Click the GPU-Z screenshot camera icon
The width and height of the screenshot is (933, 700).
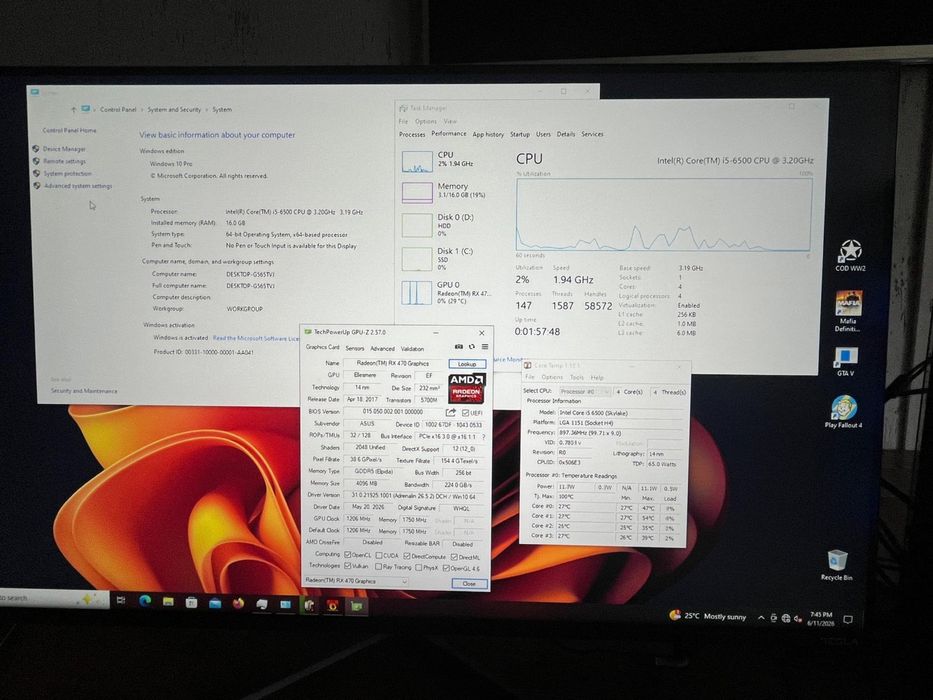coord(459,346)
